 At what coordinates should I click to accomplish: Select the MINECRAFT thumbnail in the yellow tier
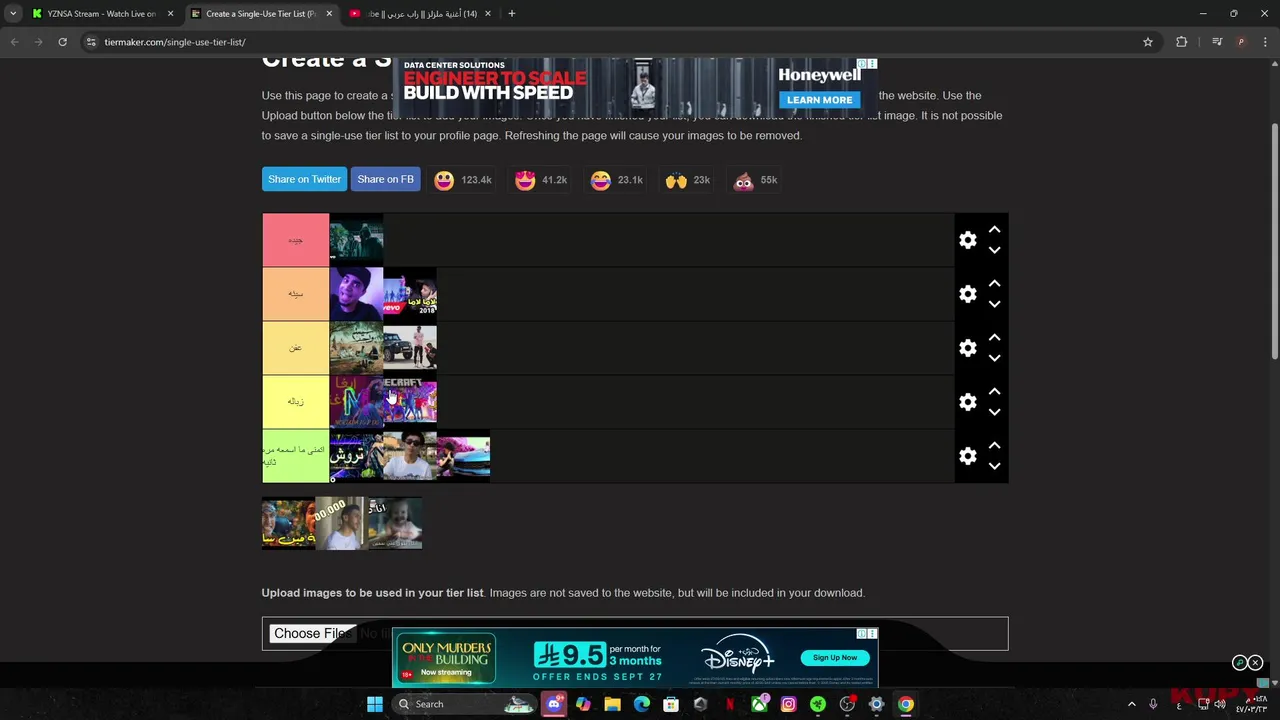click(x=410, y=402)
